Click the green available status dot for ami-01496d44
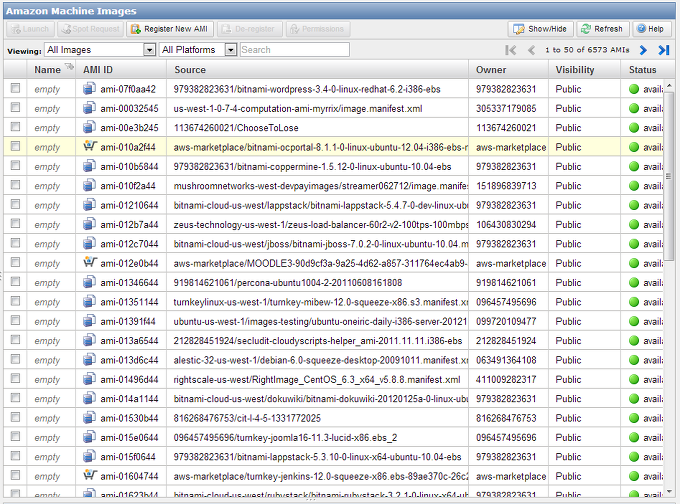 click(634, 380)
